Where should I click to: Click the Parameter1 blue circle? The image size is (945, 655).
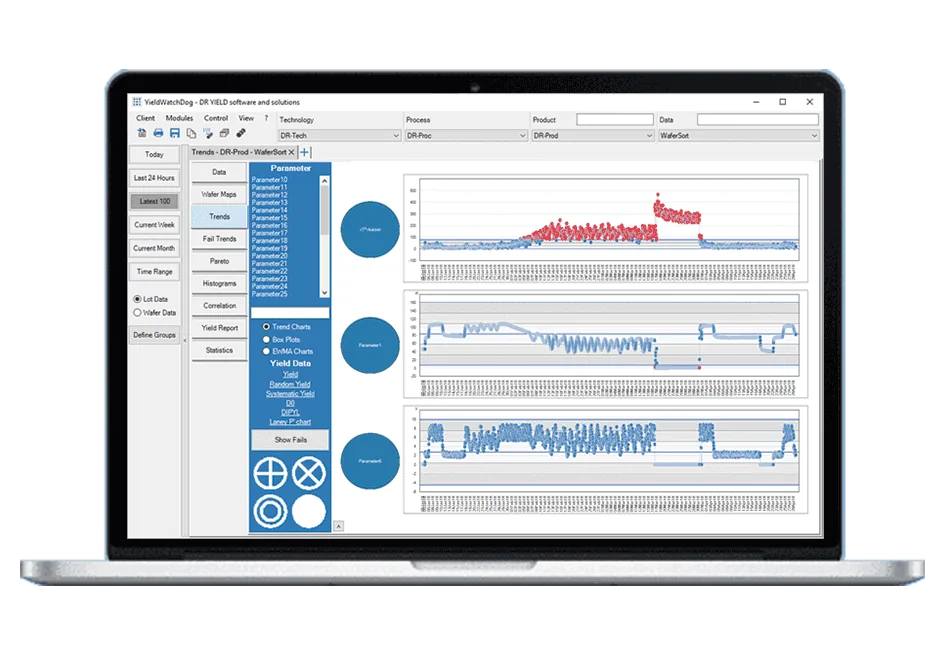click(x=370, y=345)
